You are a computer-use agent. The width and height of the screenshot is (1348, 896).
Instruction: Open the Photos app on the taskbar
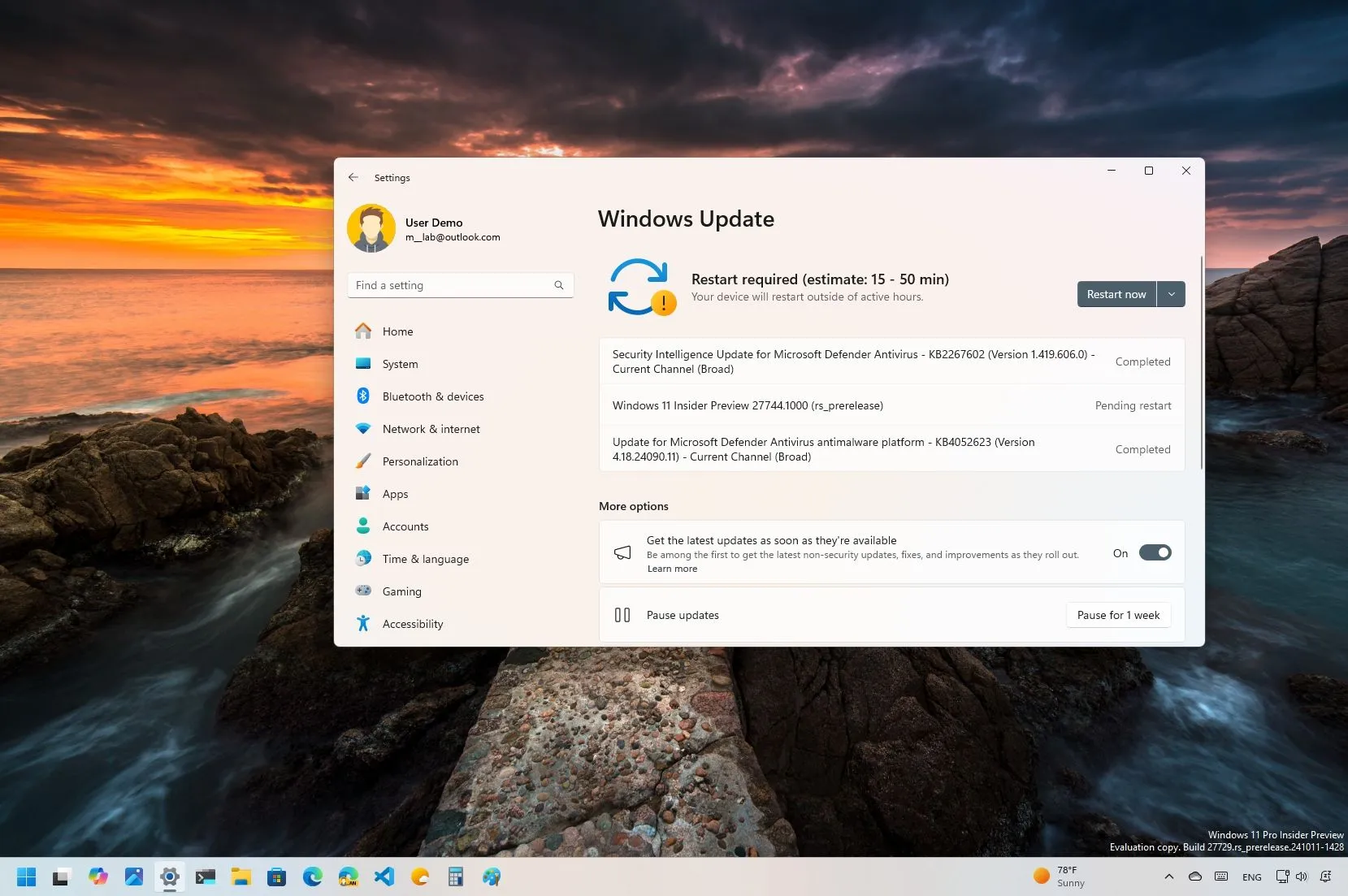click(x=134, y=877)
